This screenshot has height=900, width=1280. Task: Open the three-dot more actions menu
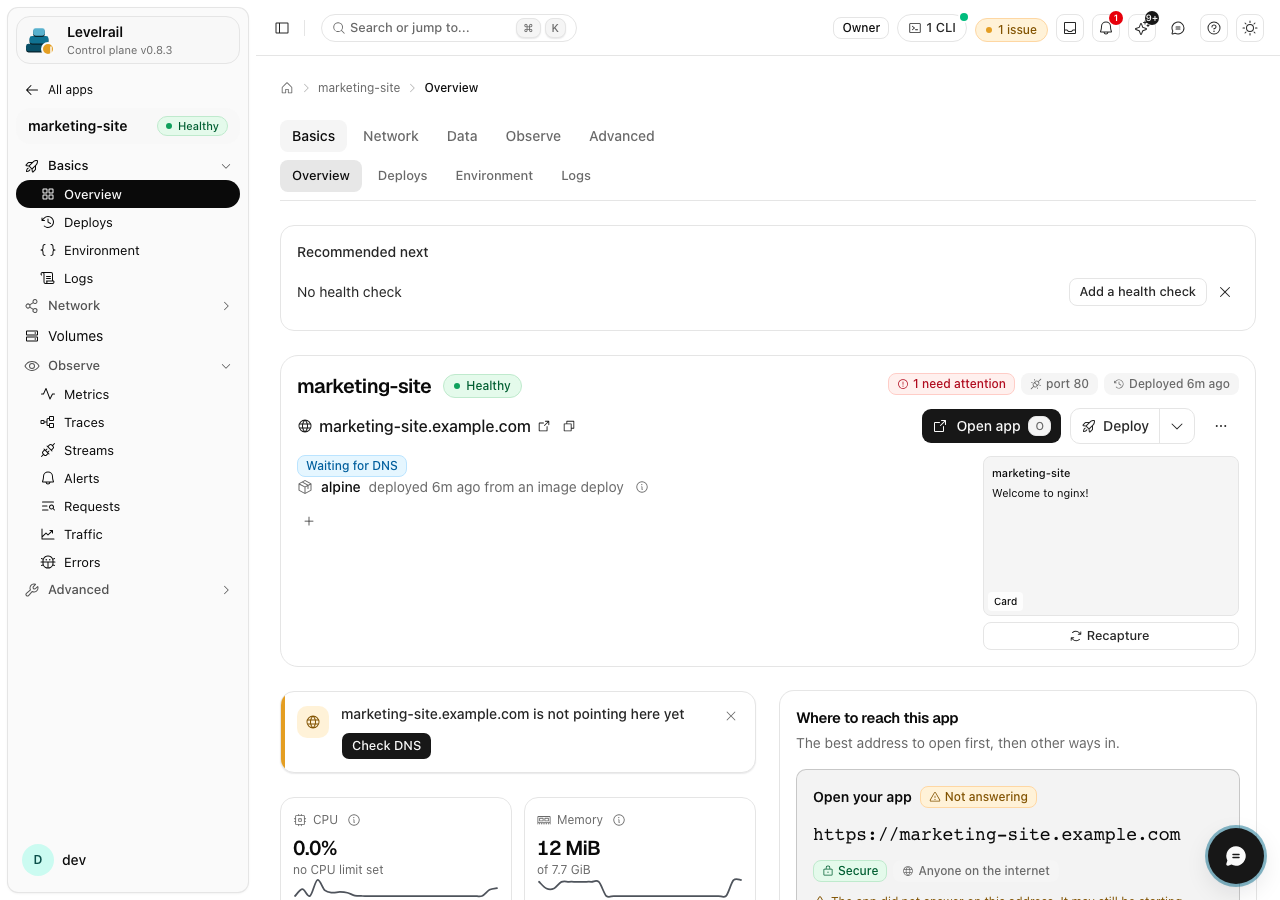[x=1221, y=426]
